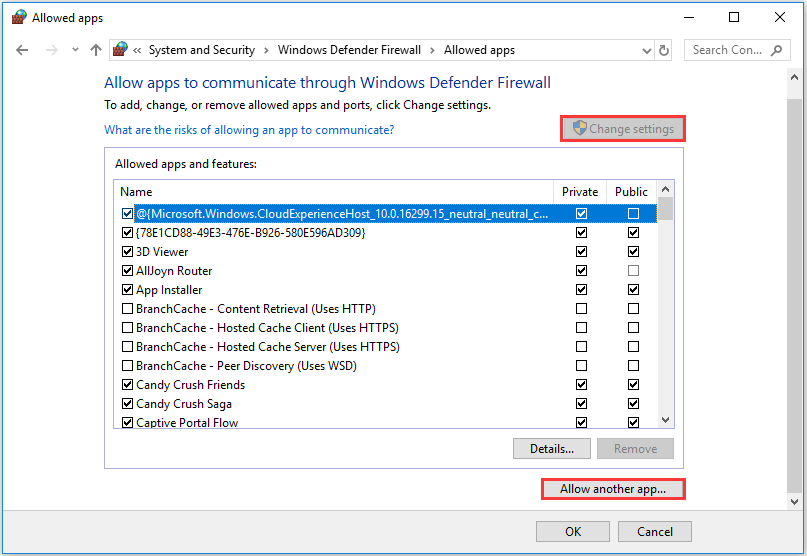807x556 pixels.
Task: Toggle Private checkbox for CloudExperienceHost
Action: pyautogui.click(x=582, y=214)
